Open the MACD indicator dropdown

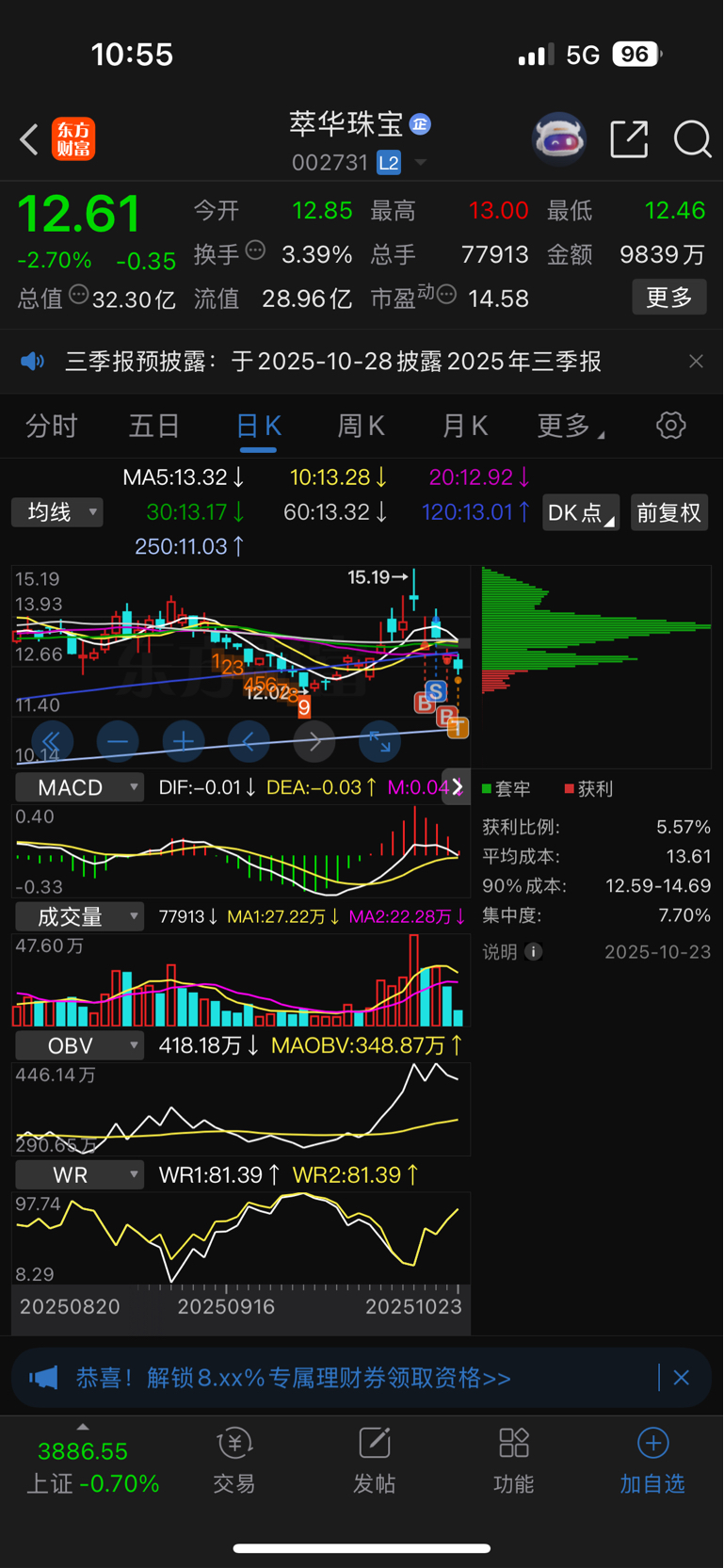(79, 787)
